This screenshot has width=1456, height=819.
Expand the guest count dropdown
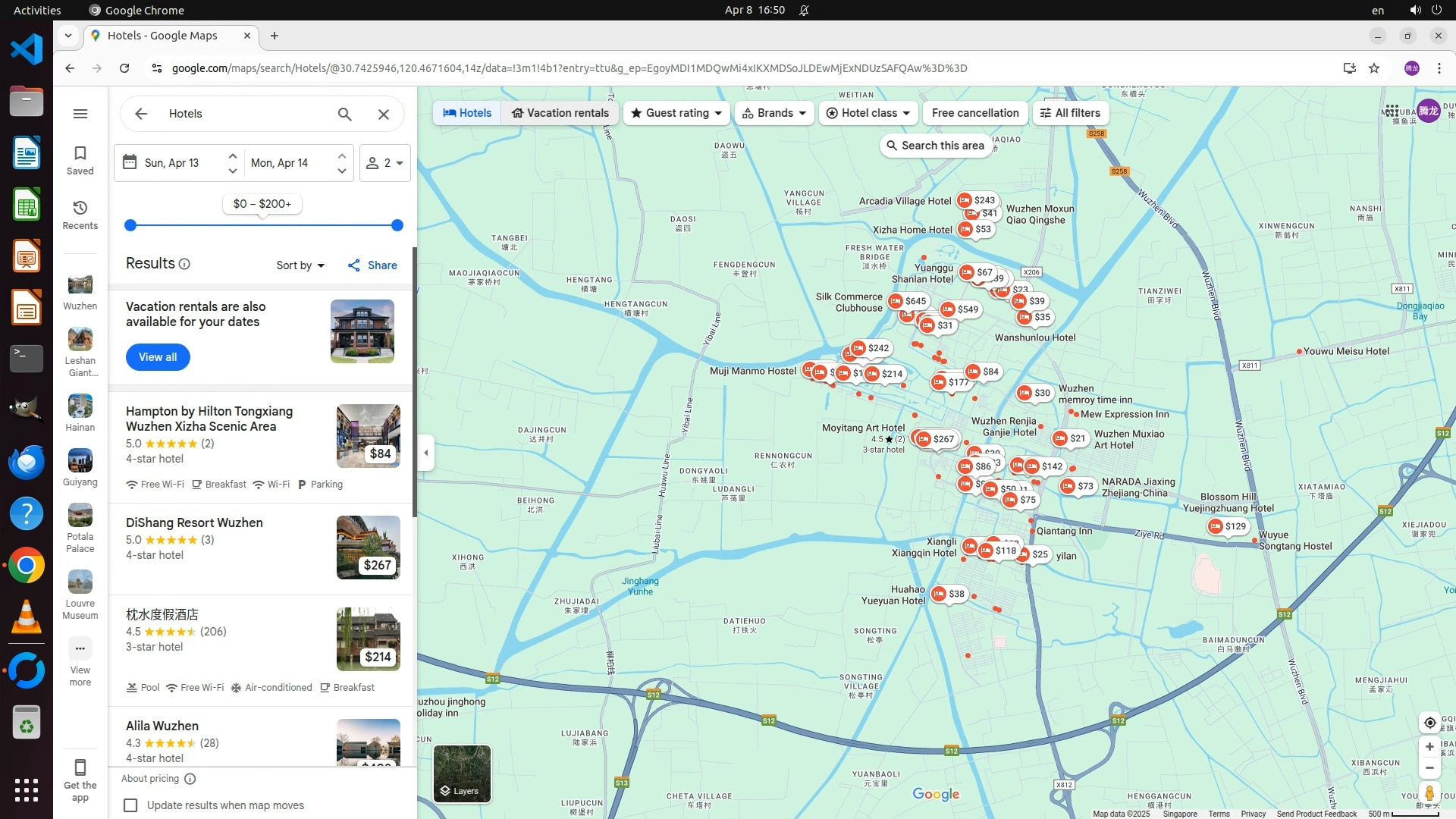[x=385, y=163]
